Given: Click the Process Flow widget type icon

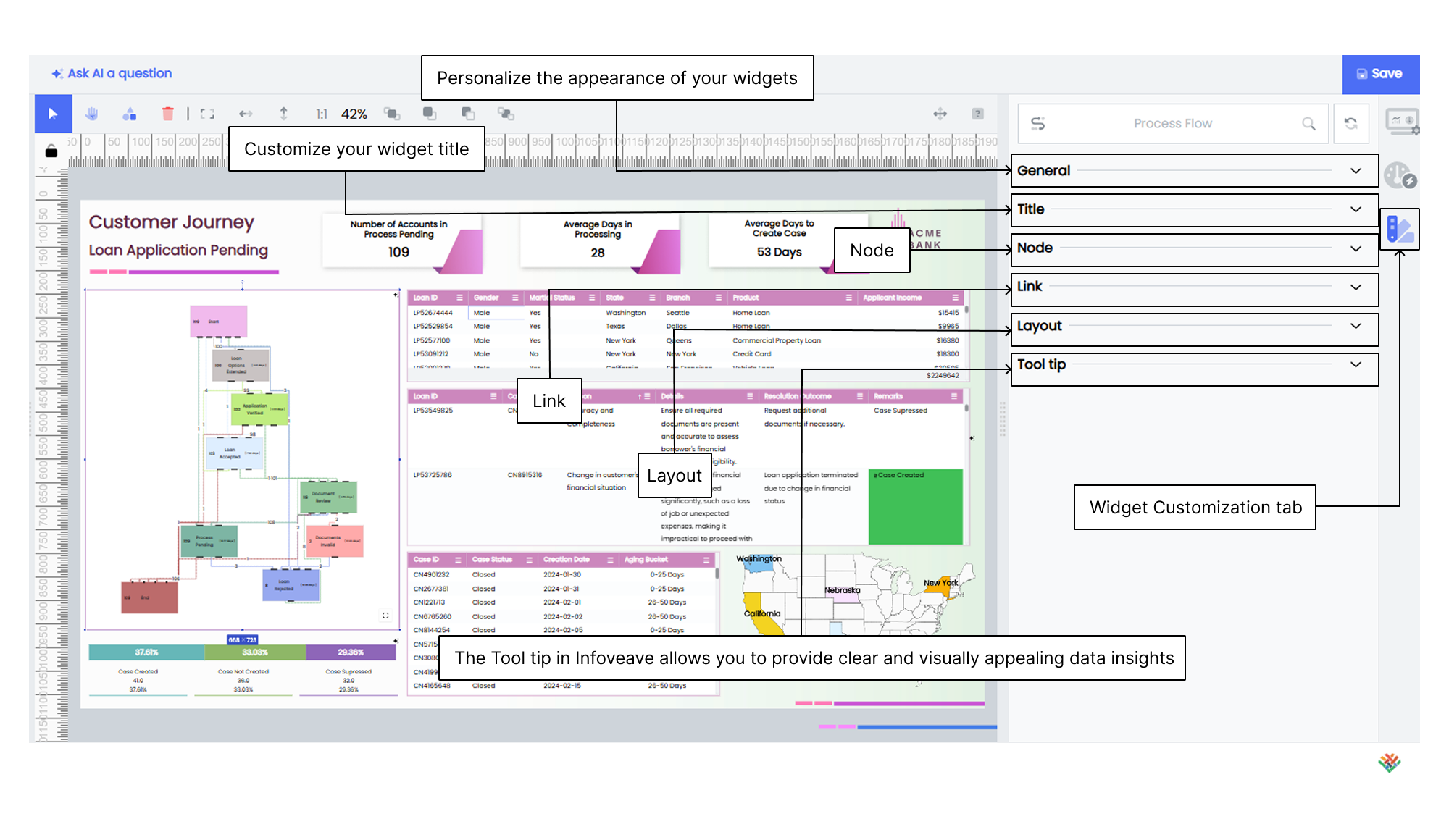Looking at the screenshot, I should tap(1037, 124).
